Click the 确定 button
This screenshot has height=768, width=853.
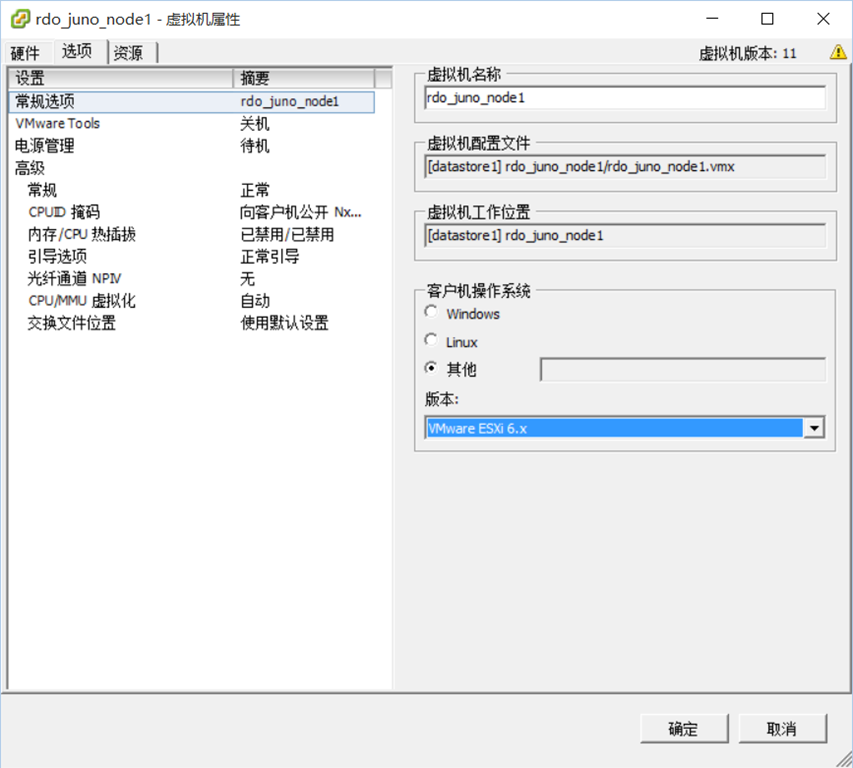click(x=684, y=729)
